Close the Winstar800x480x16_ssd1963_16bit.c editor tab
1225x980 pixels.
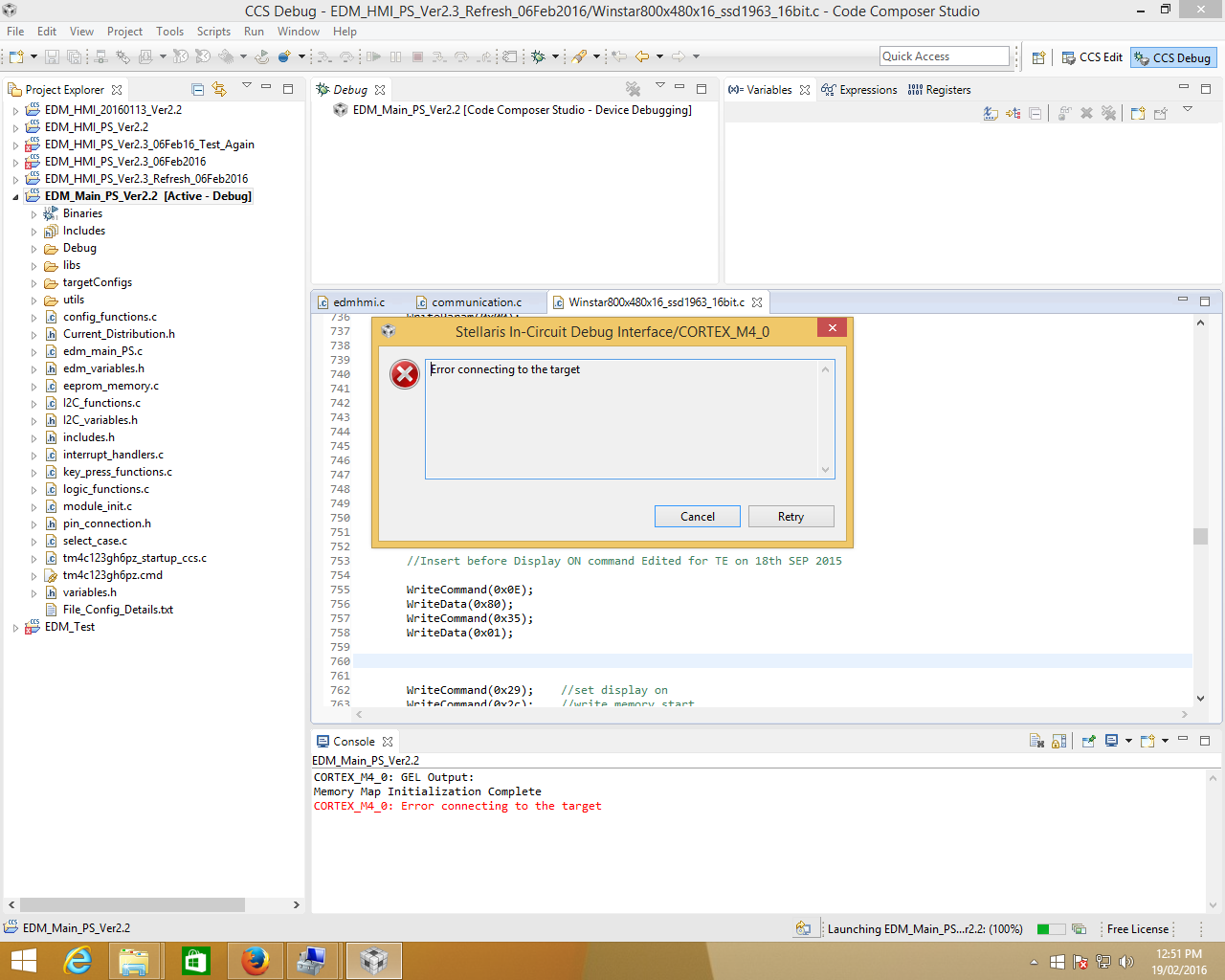[x=757, y=302]
